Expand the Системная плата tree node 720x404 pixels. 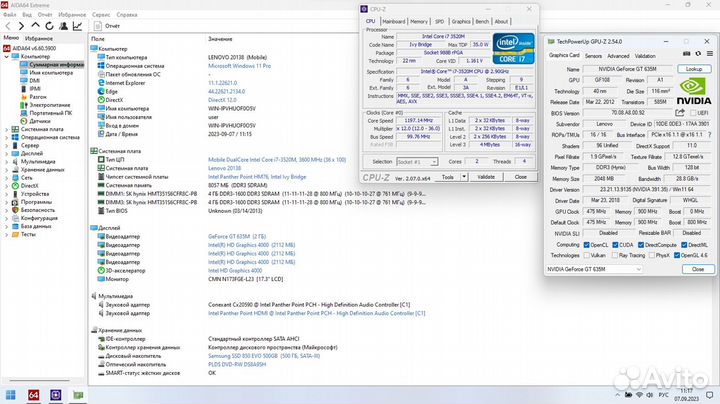[x=6, y=129]
